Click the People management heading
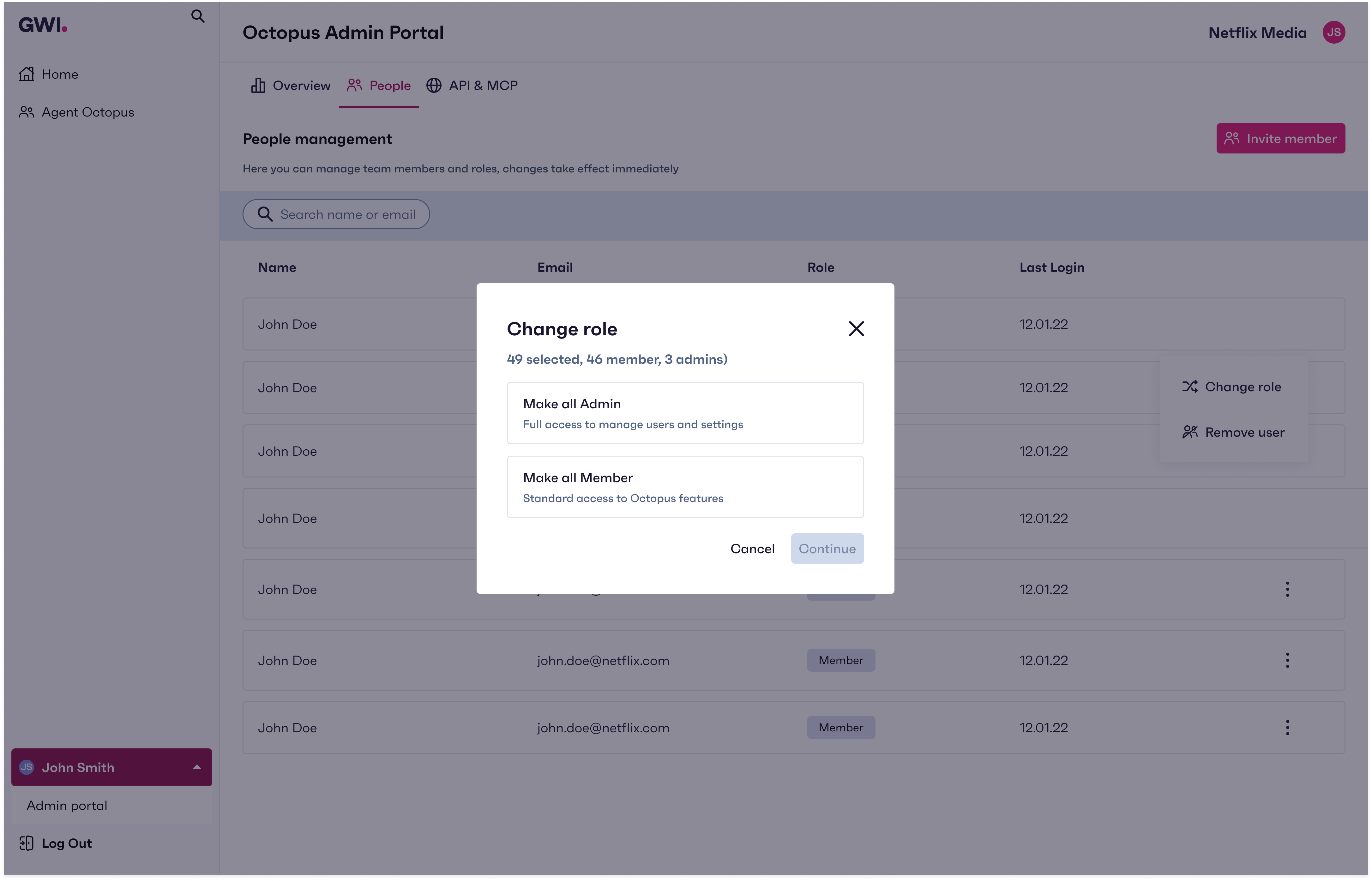Viewport: 1372px width, 881px height. click(x=317, y=139)
